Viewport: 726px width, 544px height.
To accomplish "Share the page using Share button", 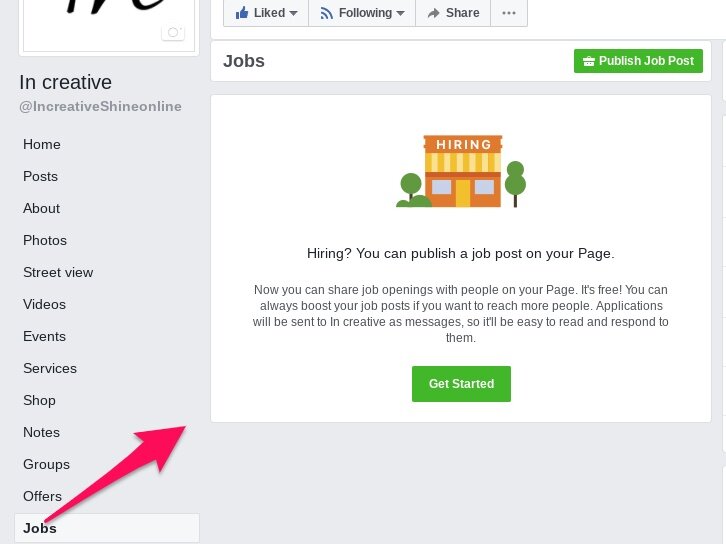I will (x=452, y=13).
